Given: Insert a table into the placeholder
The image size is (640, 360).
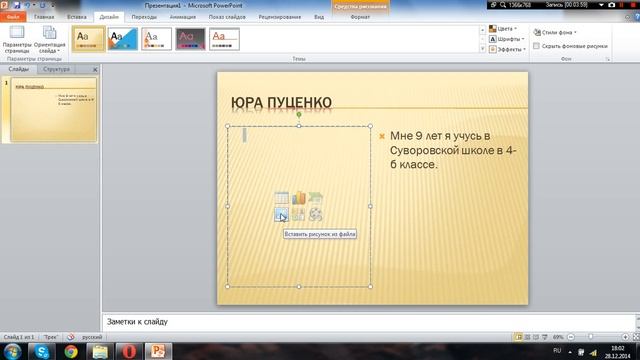Looking at the screenshot, I should [281, 198].
